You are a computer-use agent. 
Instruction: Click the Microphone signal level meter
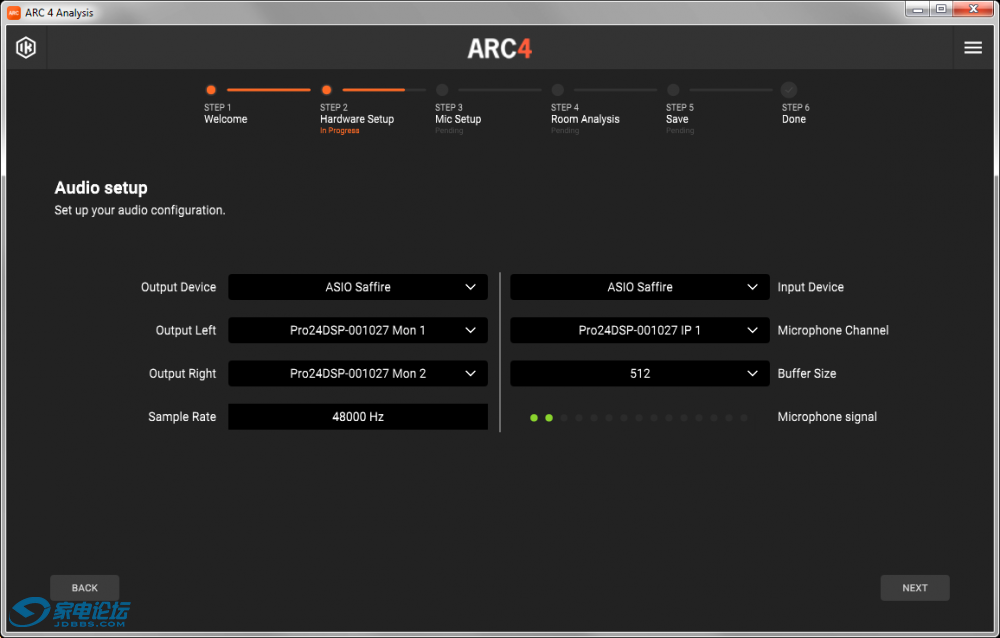(x=639, y=418)
